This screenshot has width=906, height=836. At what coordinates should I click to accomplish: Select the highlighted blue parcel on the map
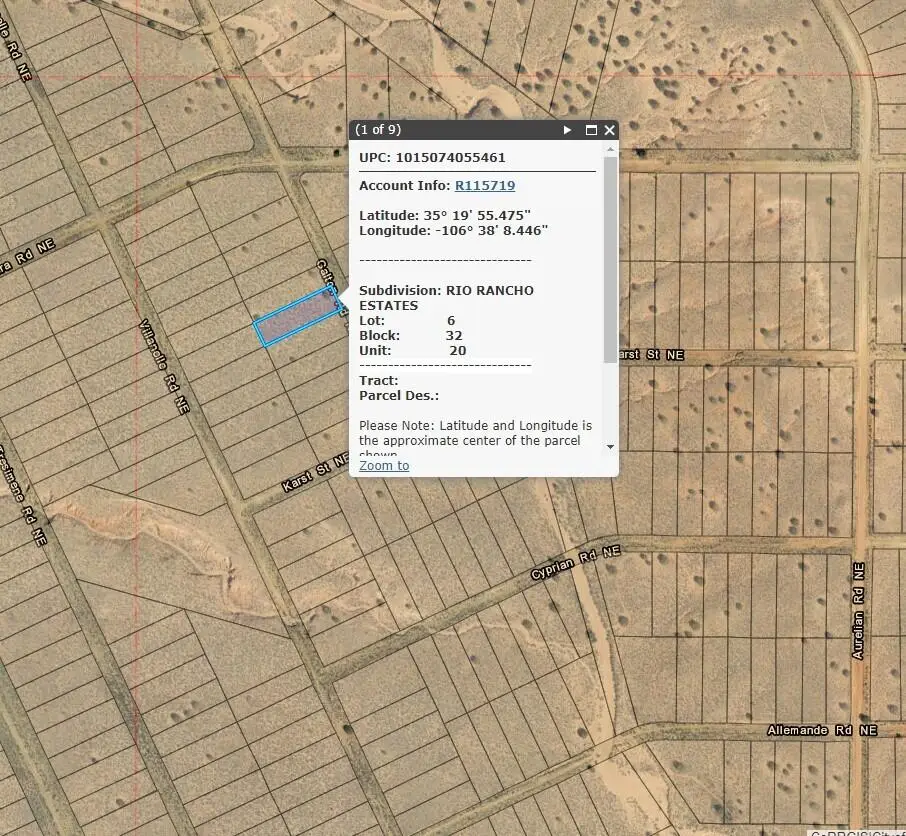click(297, 317)
